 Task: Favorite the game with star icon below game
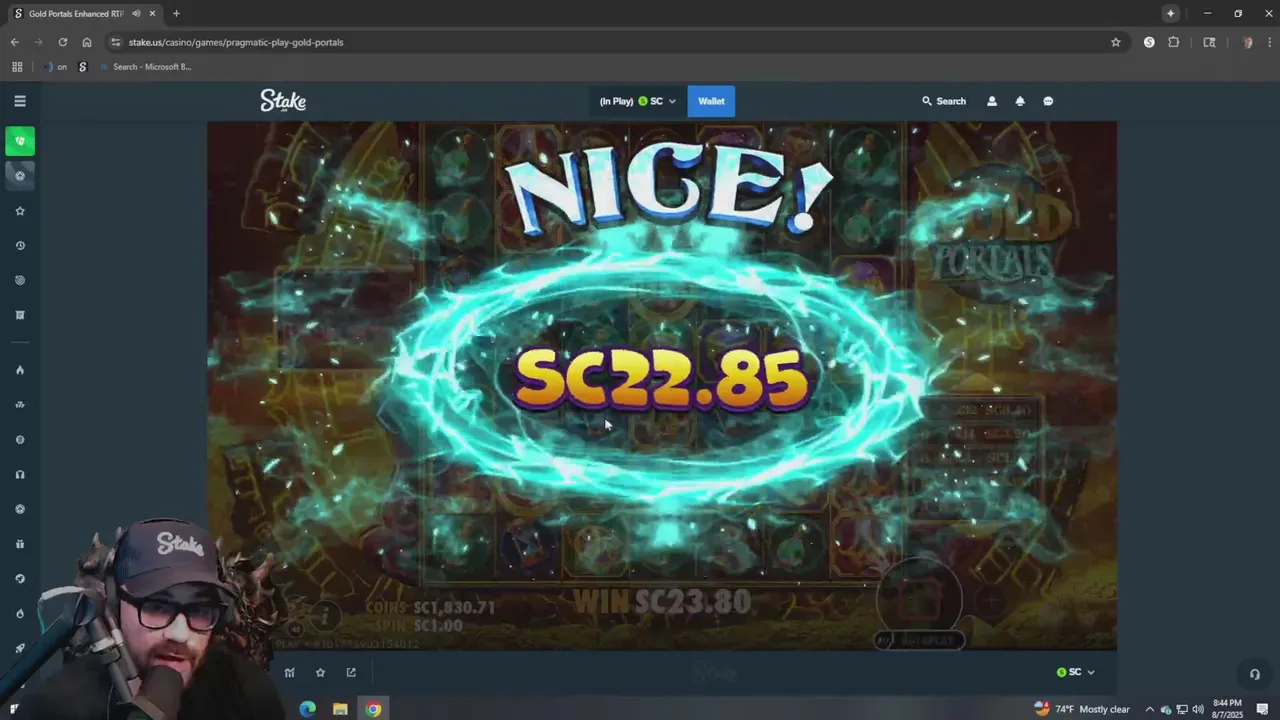pyautogui.click(x=320, y=673)
